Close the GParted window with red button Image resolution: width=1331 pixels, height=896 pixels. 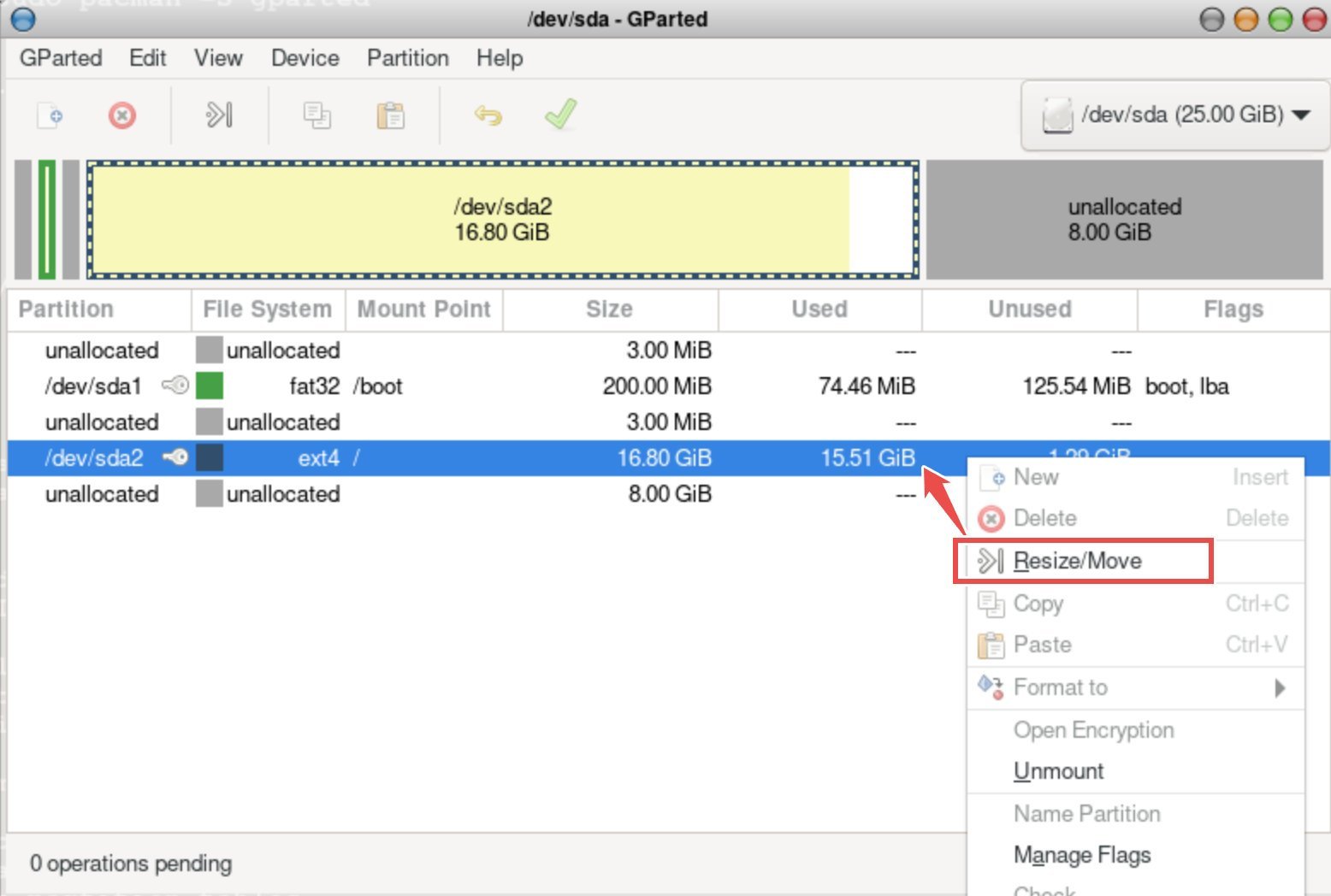(x=1314, y=19)
